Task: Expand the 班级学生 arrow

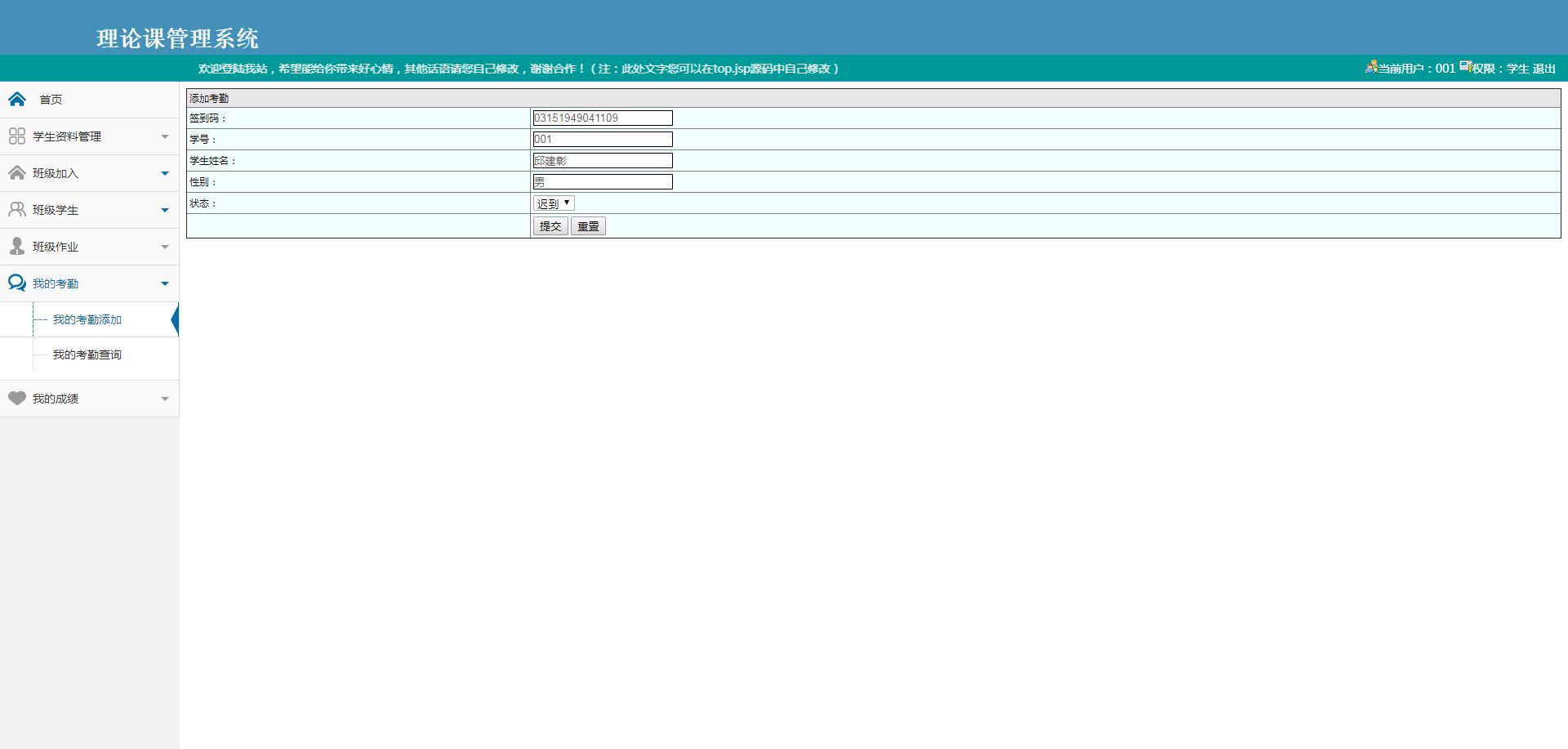Action: pos(165,211)
